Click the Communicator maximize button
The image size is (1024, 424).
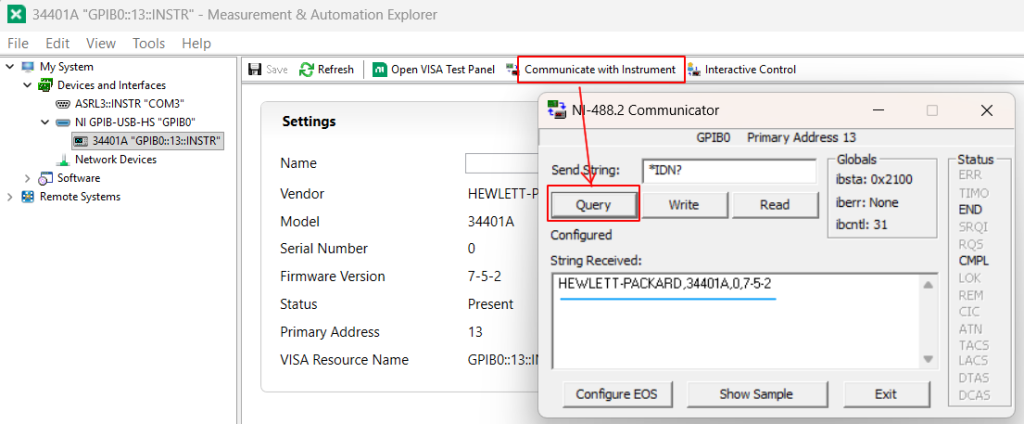[x=932, y=110]
